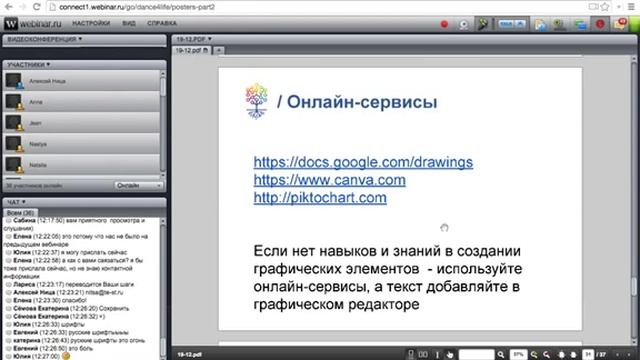640x360 pixels.
Task: Collapse the ЧАТ panel header
Action: (84, 202)
